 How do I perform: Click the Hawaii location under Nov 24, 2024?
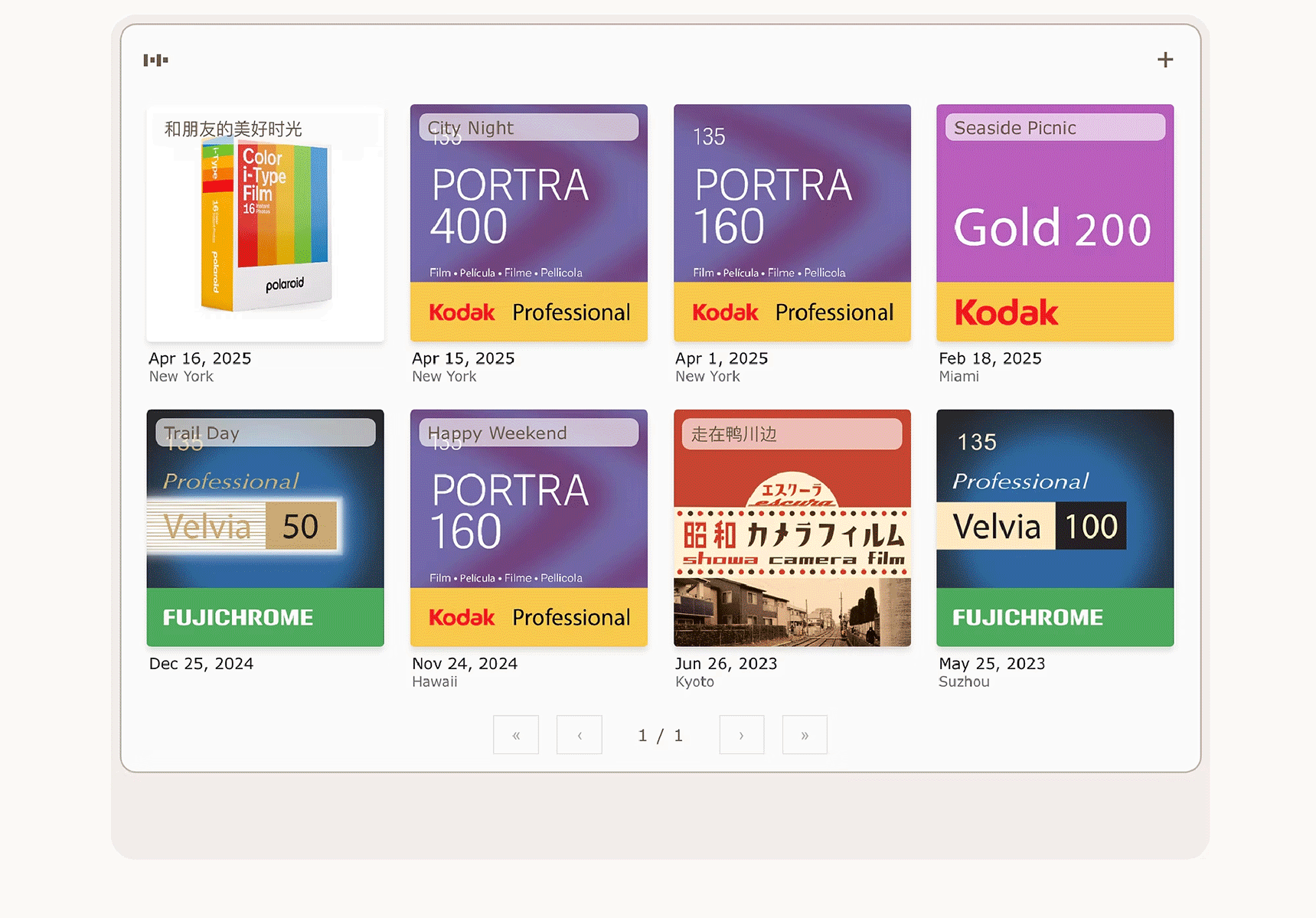click(434, 681)
